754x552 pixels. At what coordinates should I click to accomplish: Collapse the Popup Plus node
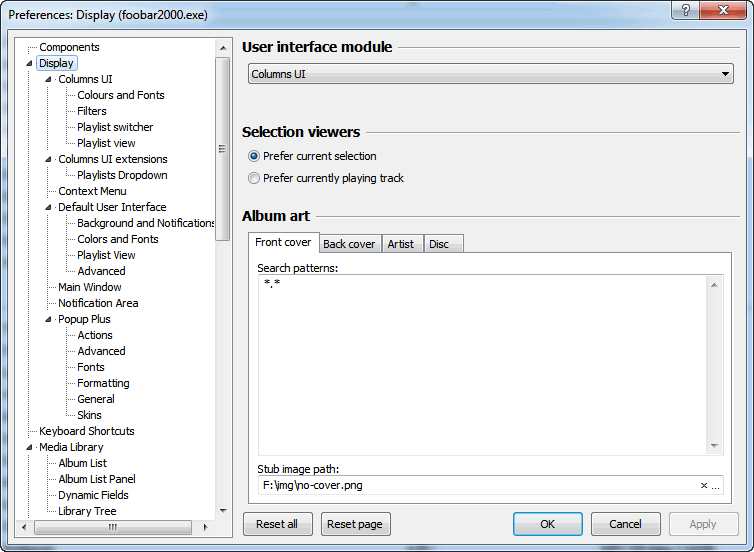[48, 319]
